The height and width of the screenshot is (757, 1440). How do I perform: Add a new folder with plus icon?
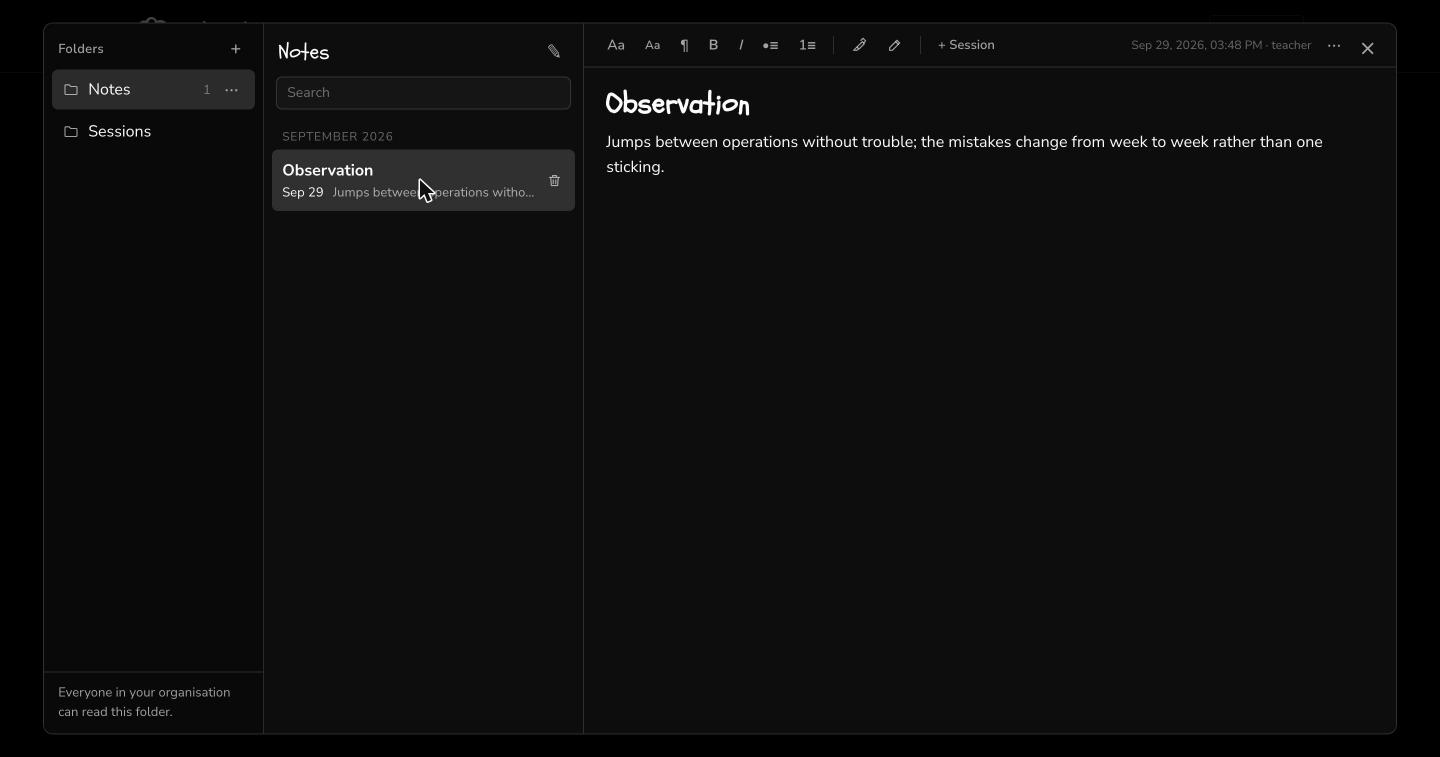236,49
